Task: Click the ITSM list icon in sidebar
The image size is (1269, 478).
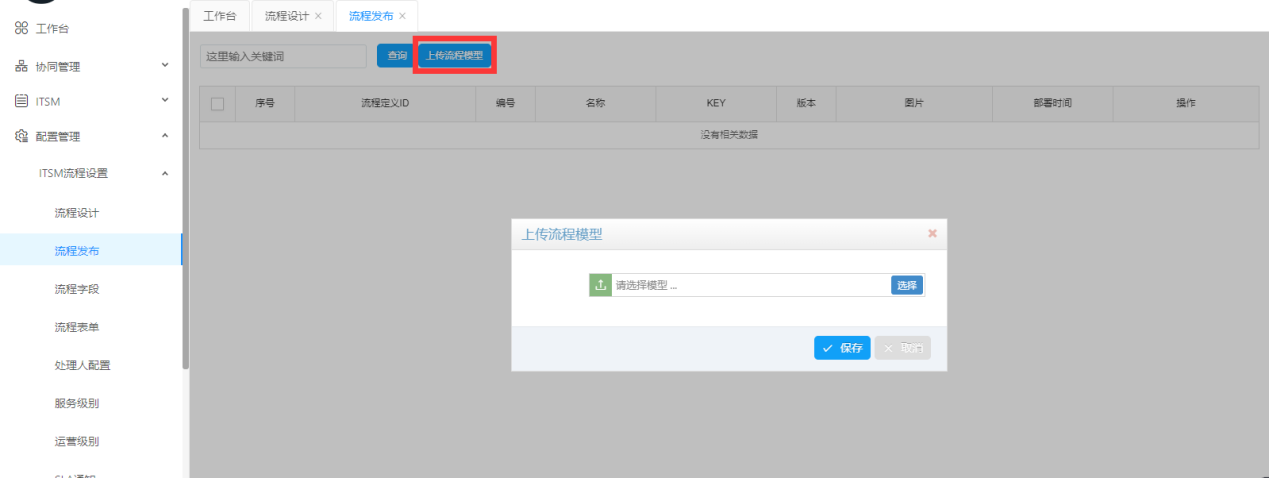Action: click(x=21, y=101)
